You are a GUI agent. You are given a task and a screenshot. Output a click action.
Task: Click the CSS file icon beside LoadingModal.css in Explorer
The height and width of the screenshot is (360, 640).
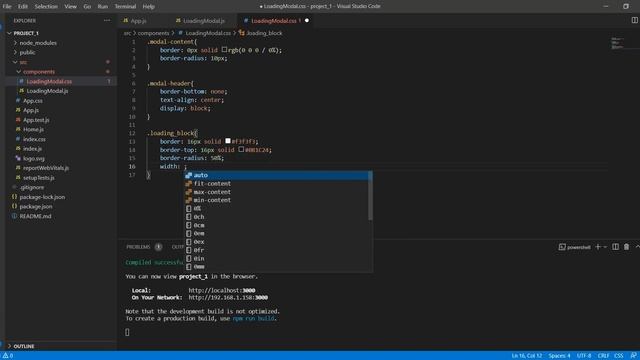[22, 81]
